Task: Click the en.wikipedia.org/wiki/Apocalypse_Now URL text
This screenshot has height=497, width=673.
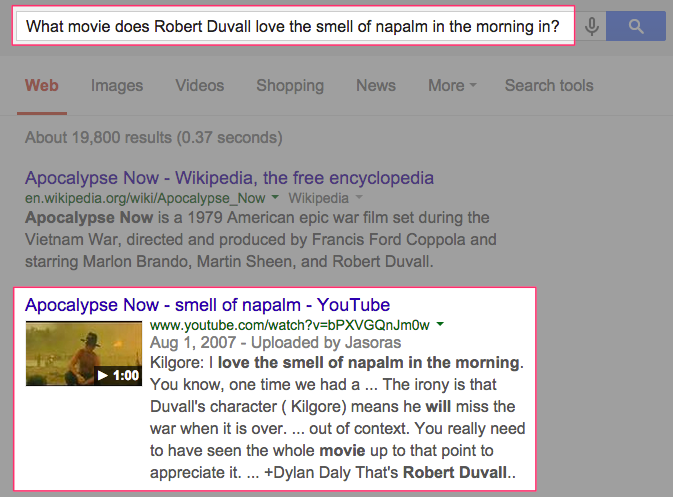Action: tap(145, 198)
